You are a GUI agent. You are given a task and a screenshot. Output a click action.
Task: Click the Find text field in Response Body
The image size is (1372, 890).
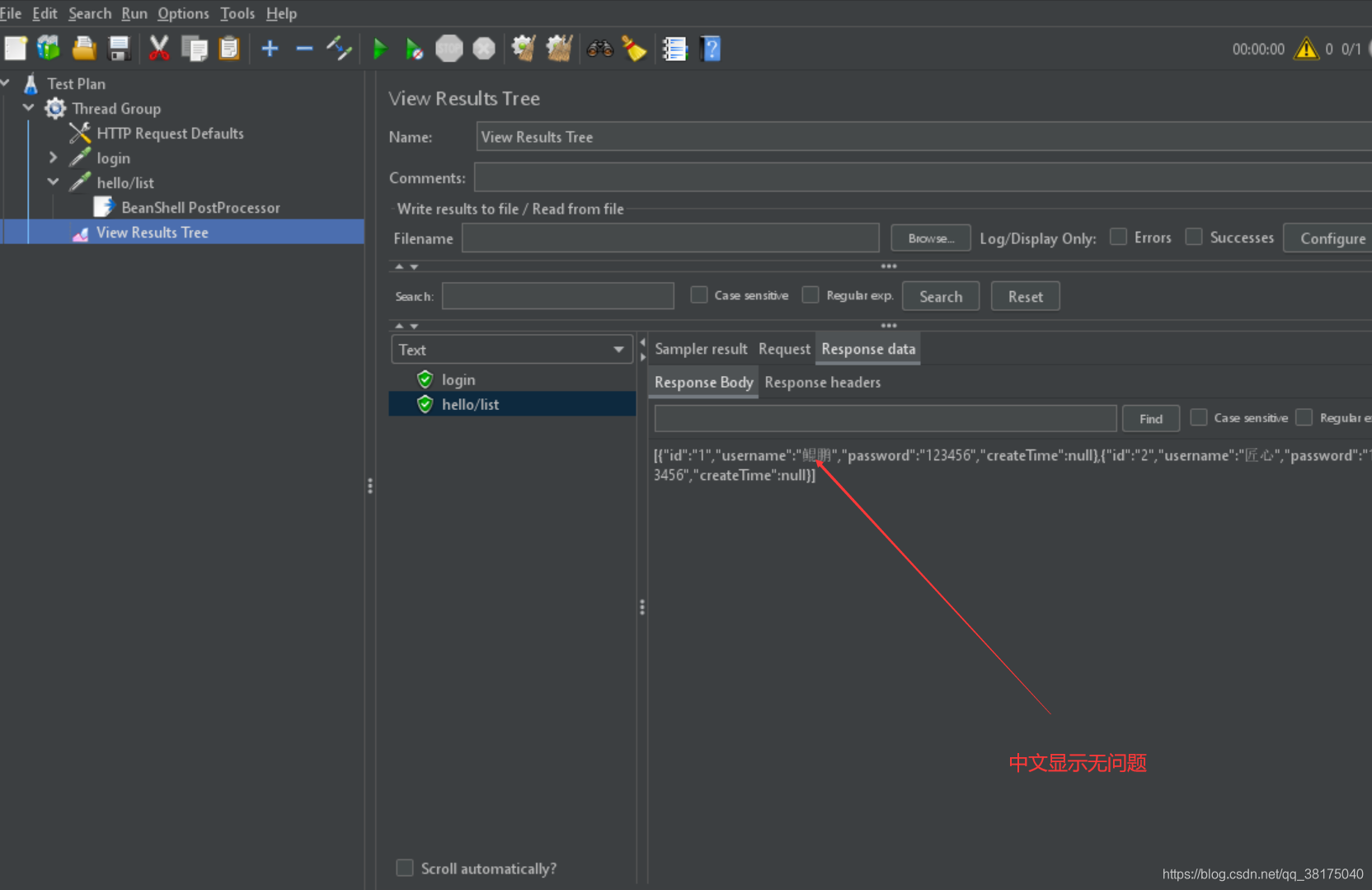[886, 419]
